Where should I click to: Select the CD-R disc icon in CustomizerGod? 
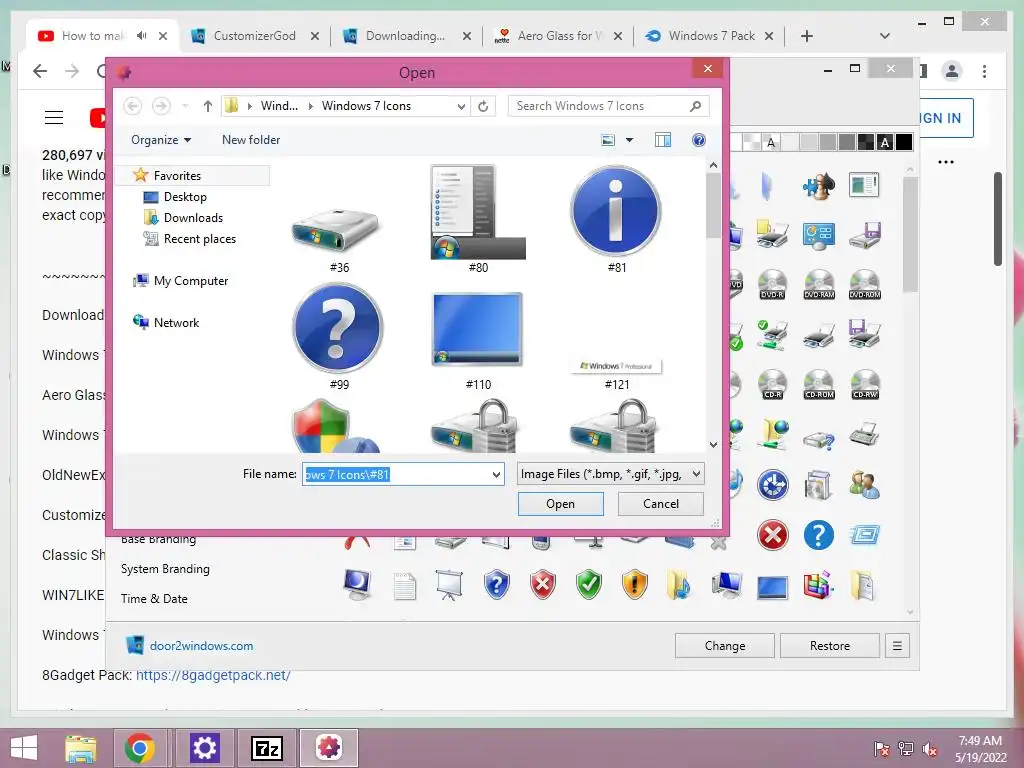pyautogui.click(x=773, y=385)
